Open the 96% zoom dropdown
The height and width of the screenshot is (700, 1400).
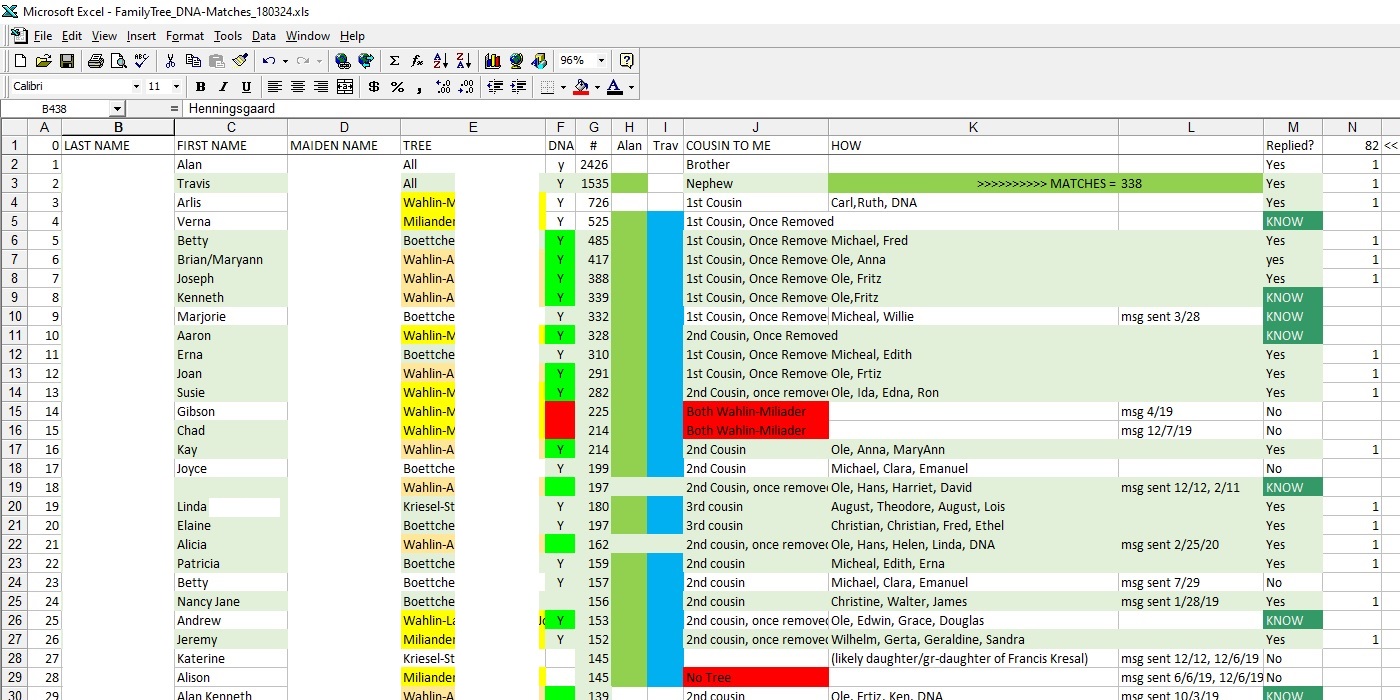[x=601, y=61]
